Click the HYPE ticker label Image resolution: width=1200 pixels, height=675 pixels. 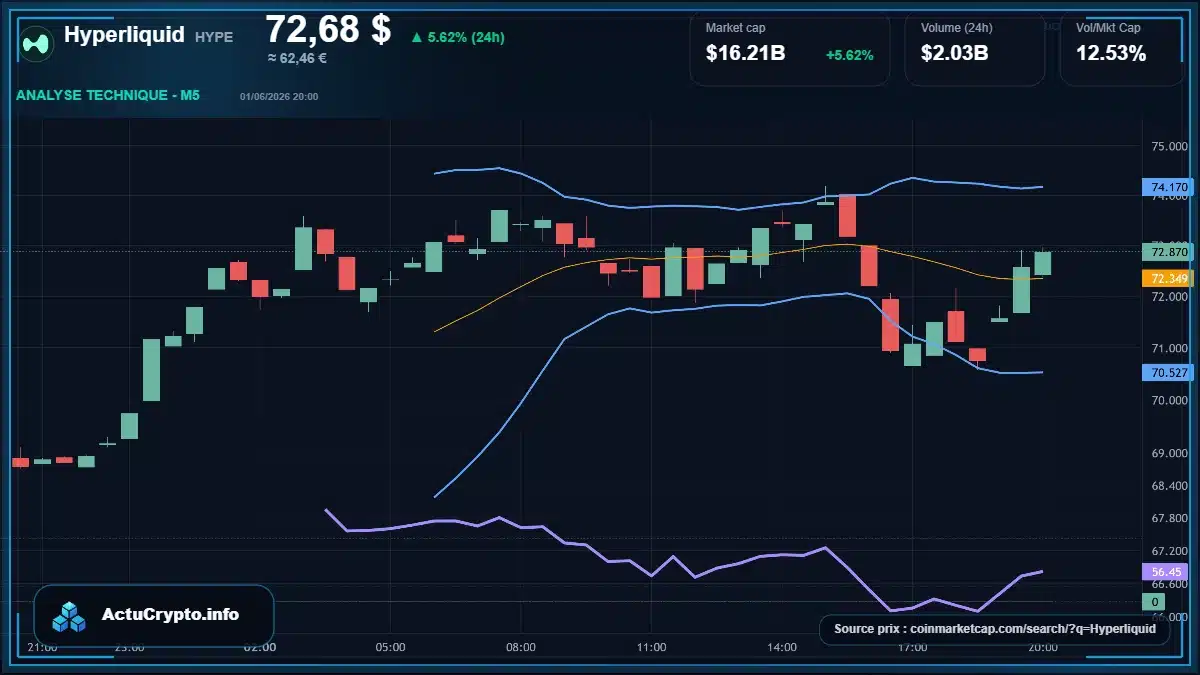(x=214, y=37)
